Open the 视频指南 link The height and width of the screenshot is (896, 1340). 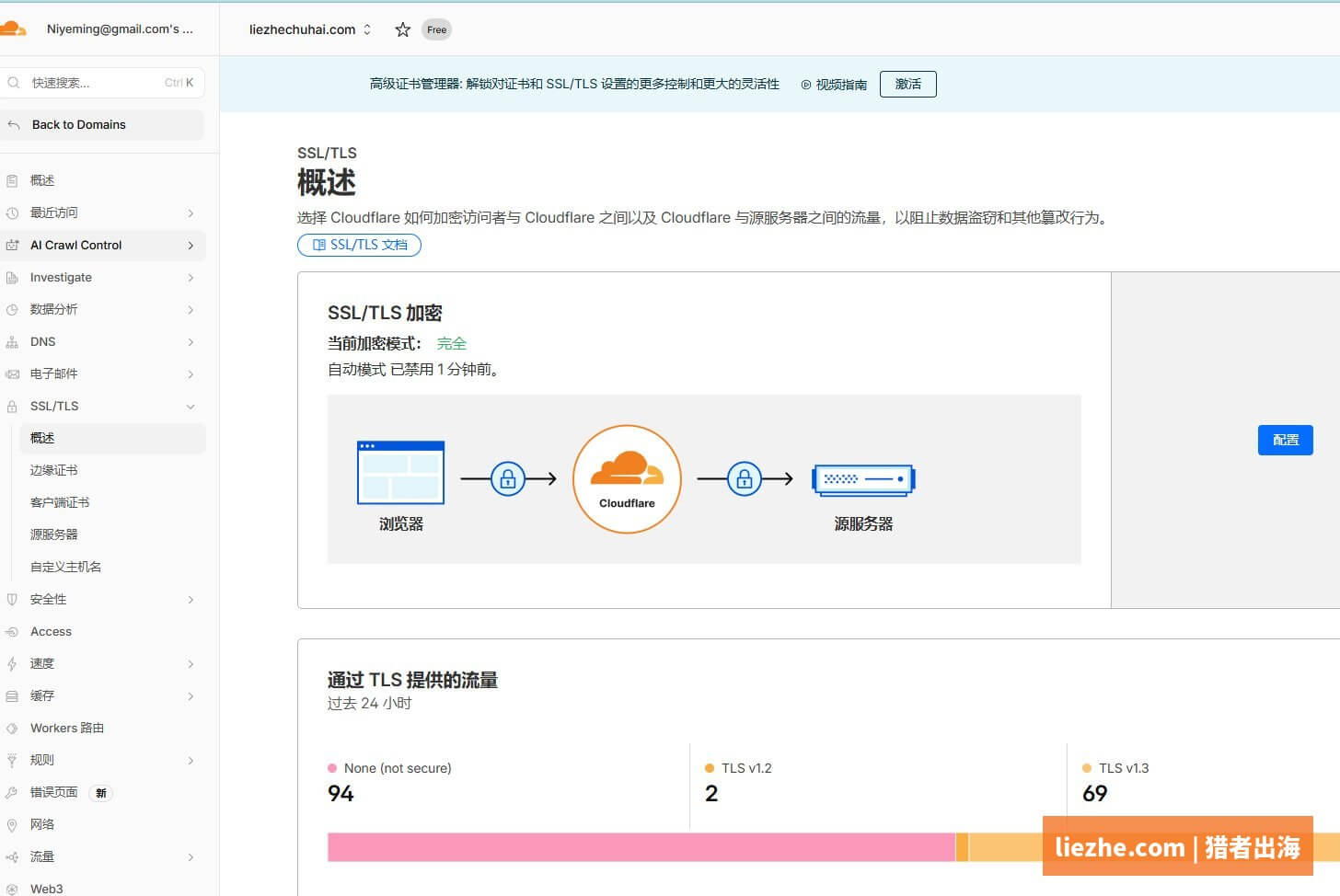click(x=834, y=85)
